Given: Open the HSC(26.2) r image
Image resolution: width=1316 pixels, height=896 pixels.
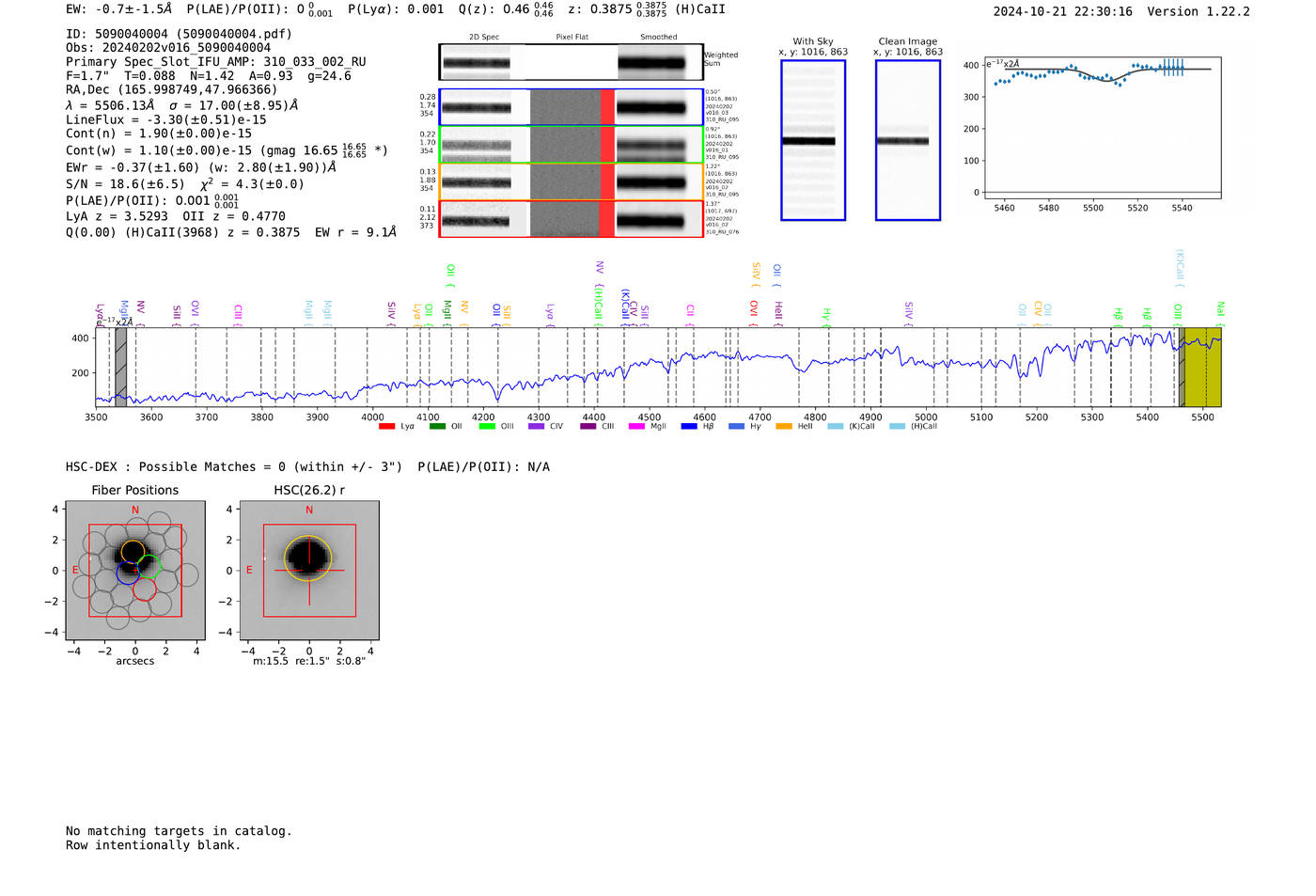Looking at the screenshot, I should point(309,571).
